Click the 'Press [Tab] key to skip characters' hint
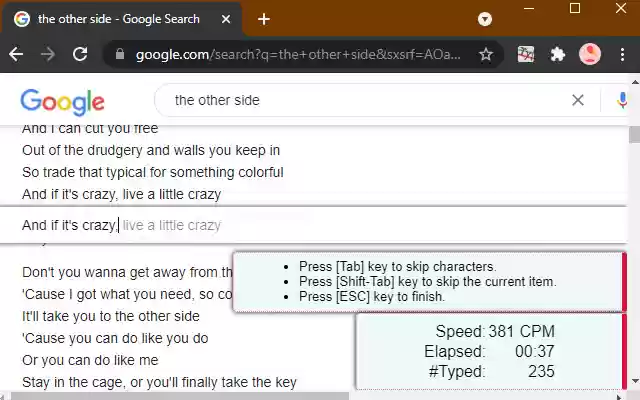Image resolution: width=640 pixels, height=400 pixels. pos(398,267)
